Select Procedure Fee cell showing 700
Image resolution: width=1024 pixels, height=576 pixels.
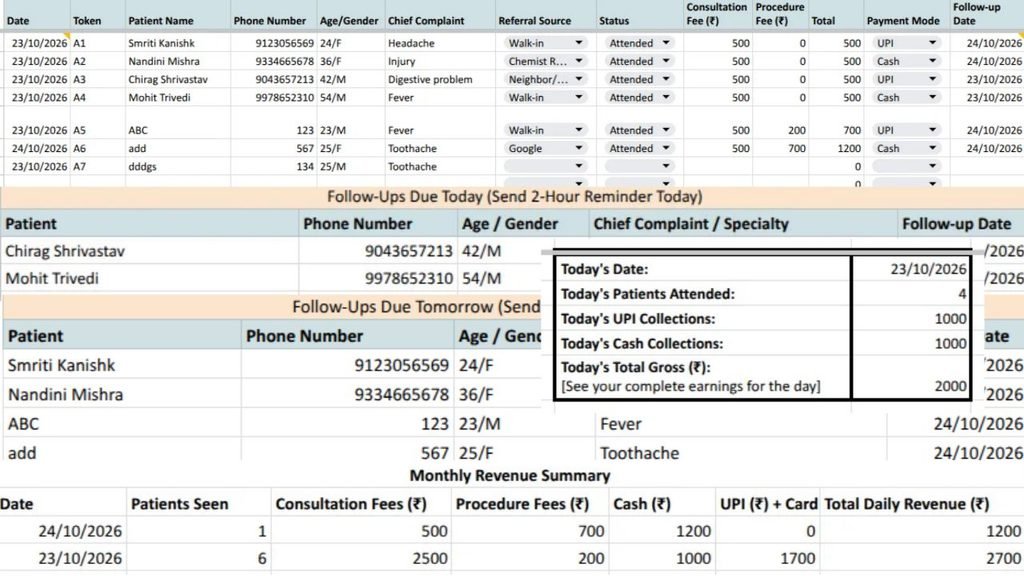click(x=780, y=149)
